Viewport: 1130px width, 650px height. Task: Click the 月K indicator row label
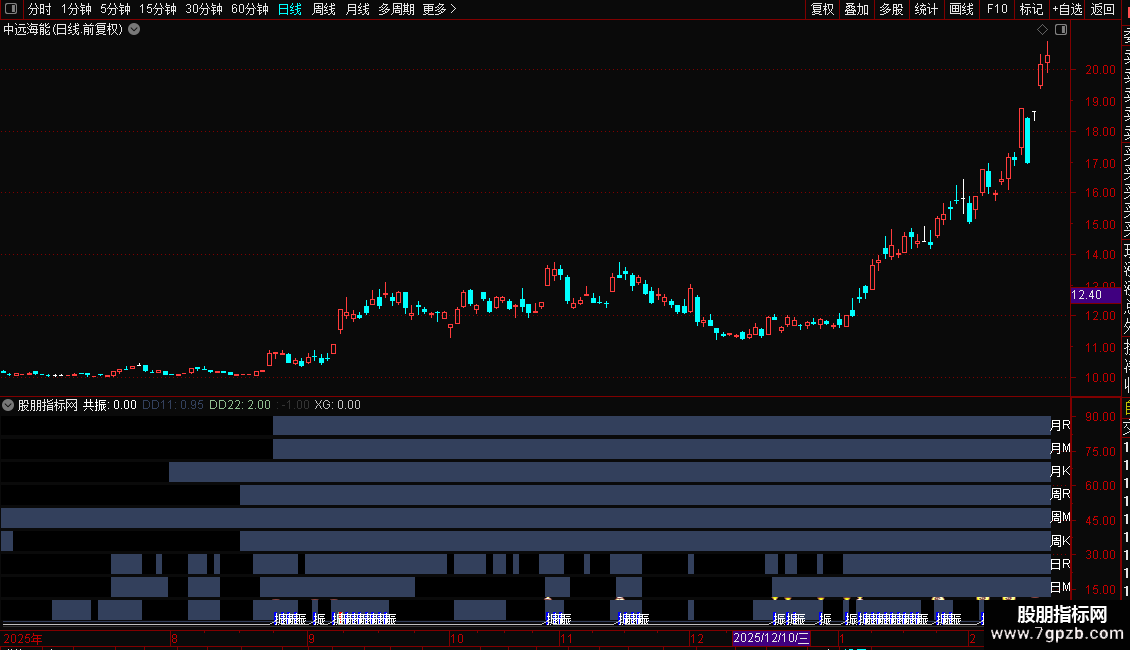click(x=1060, y=471)
